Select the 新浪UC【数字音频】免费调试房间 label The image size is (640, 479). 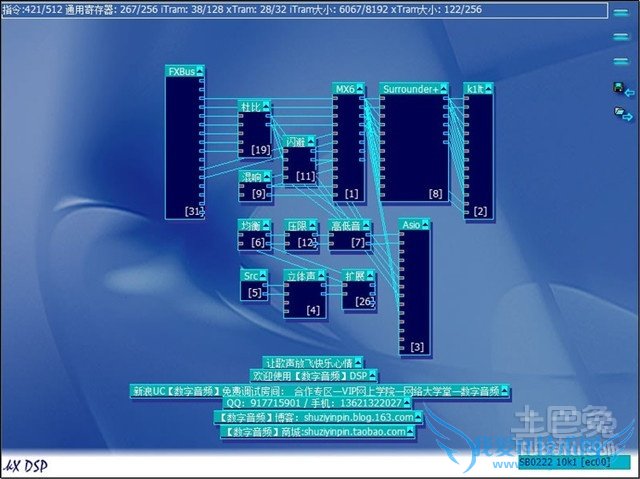click(x=320, y=391)
